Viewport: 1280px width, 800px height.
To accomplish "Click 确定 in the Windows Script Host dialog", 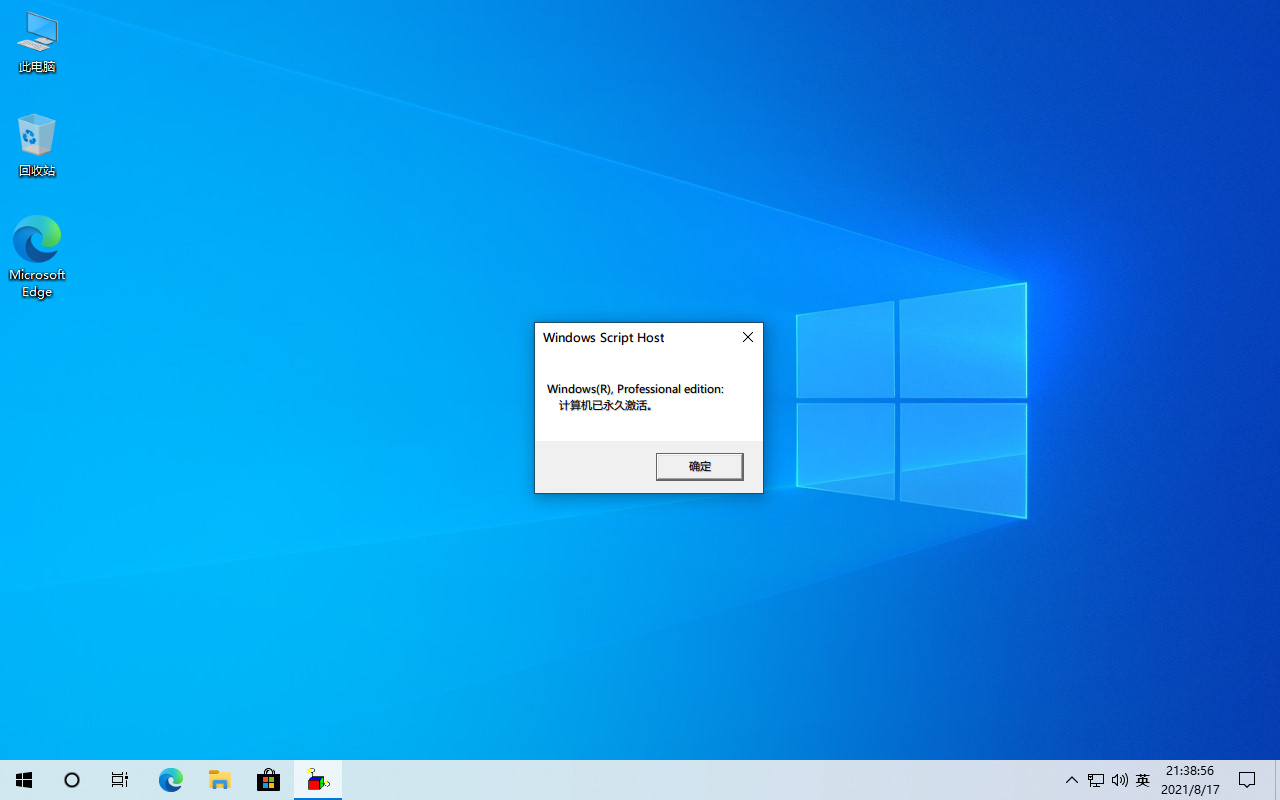I will point(699,466).
